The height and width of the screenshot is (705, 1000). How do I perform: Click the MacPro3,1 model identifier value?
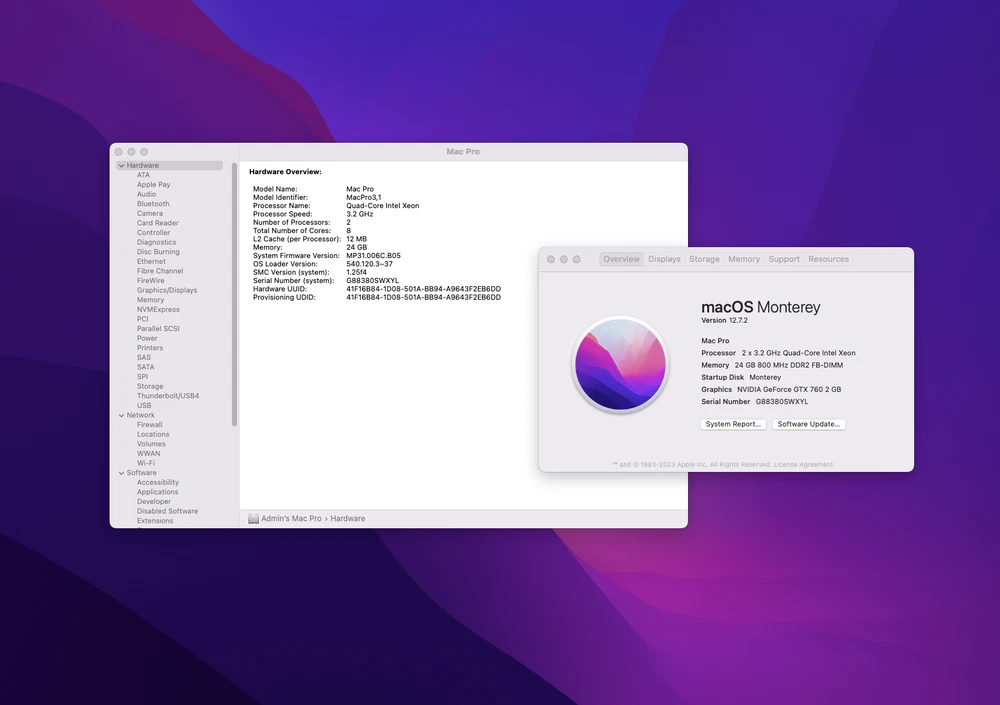[x=364, y=198]
